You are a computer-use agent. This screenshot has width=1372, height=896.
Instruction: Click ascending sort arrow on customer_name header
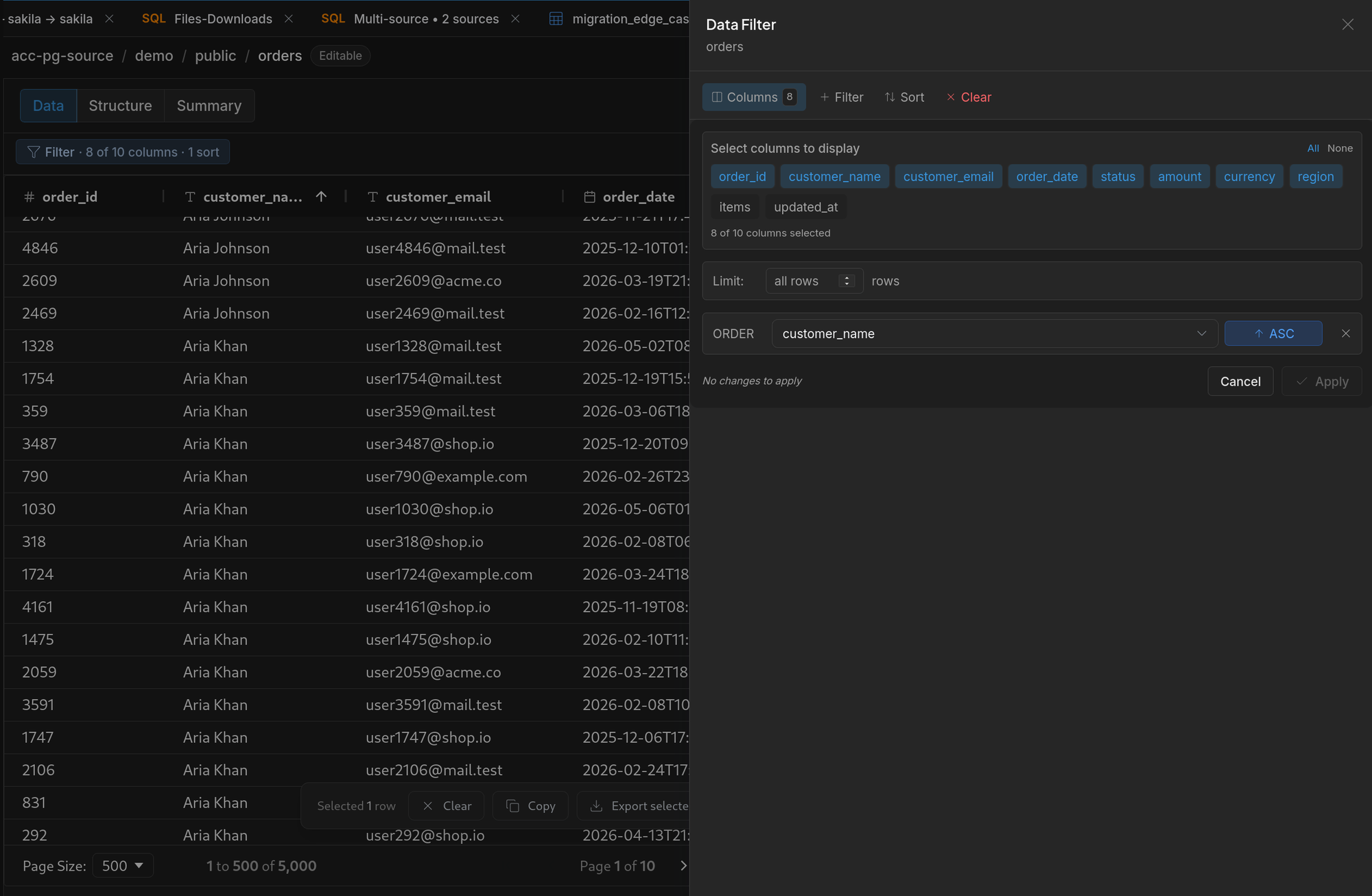(x=321, y=197)
